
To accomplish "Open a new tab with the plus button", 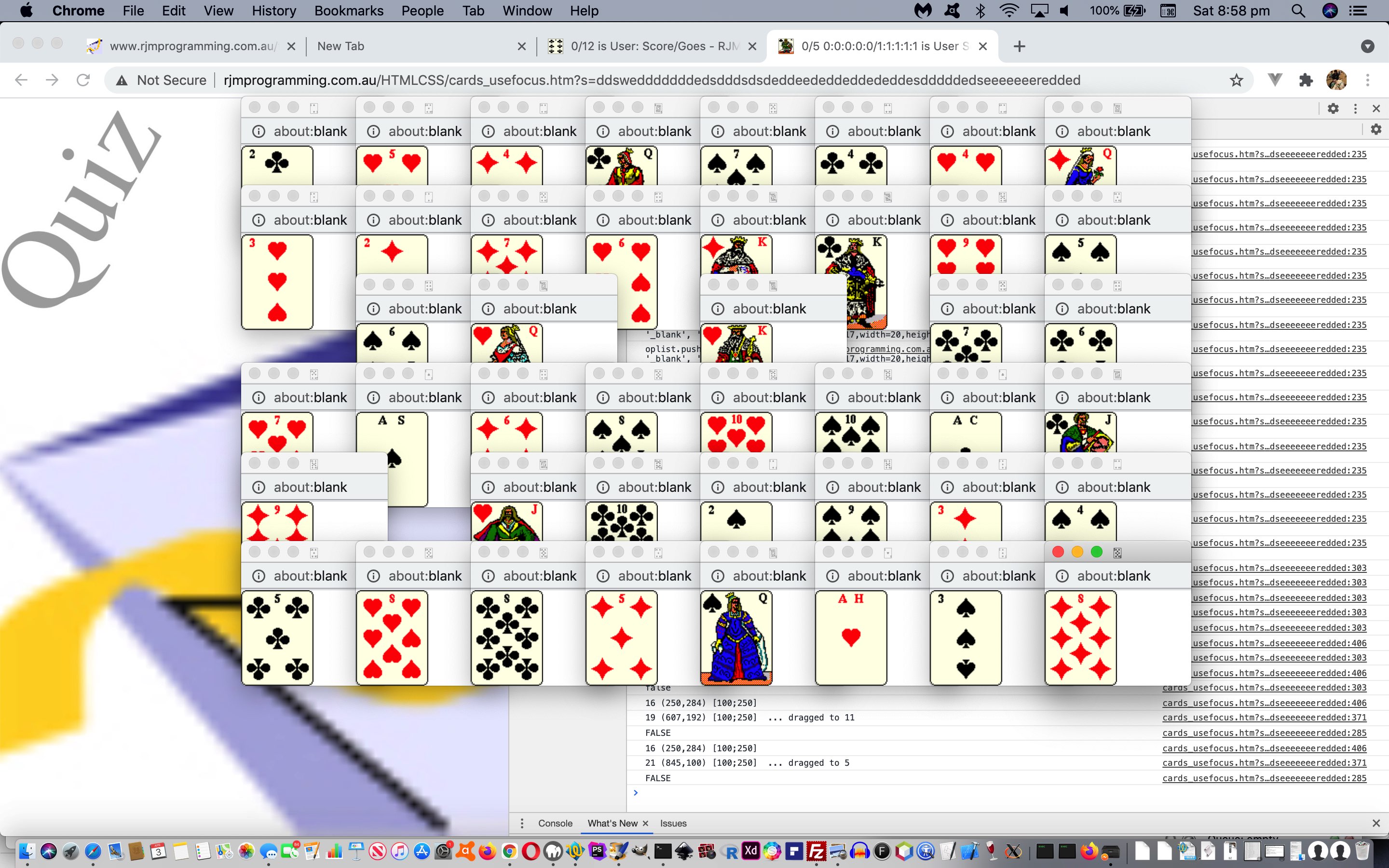I will click(x=1020, y=46).
